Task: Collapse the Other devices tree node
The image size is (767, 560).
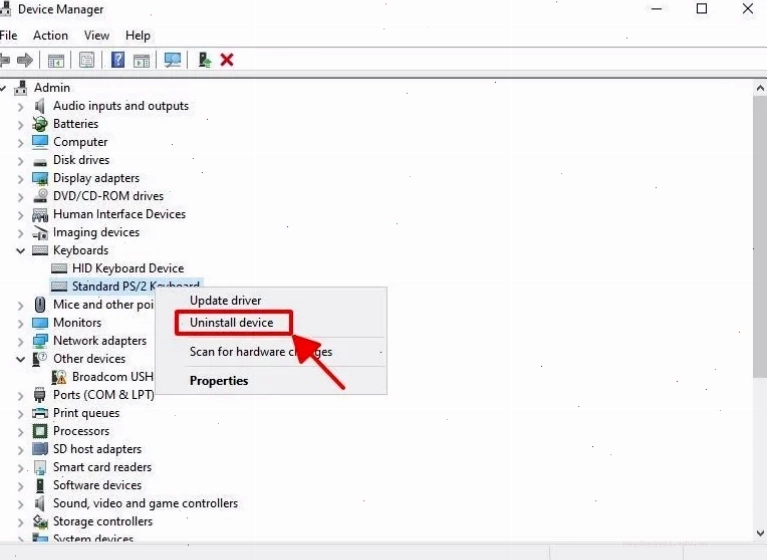Action: click(20, 359)
